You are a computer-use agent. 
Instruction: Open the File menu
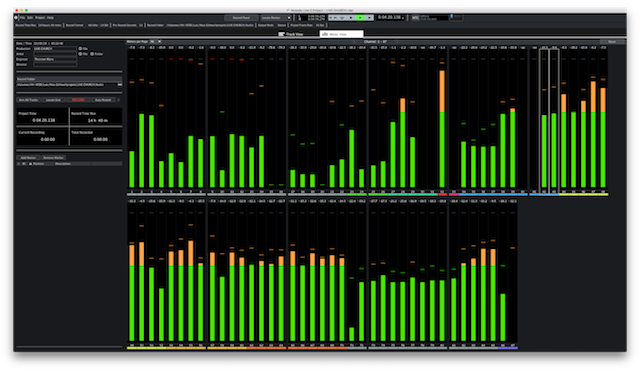(x=22, y=18)
